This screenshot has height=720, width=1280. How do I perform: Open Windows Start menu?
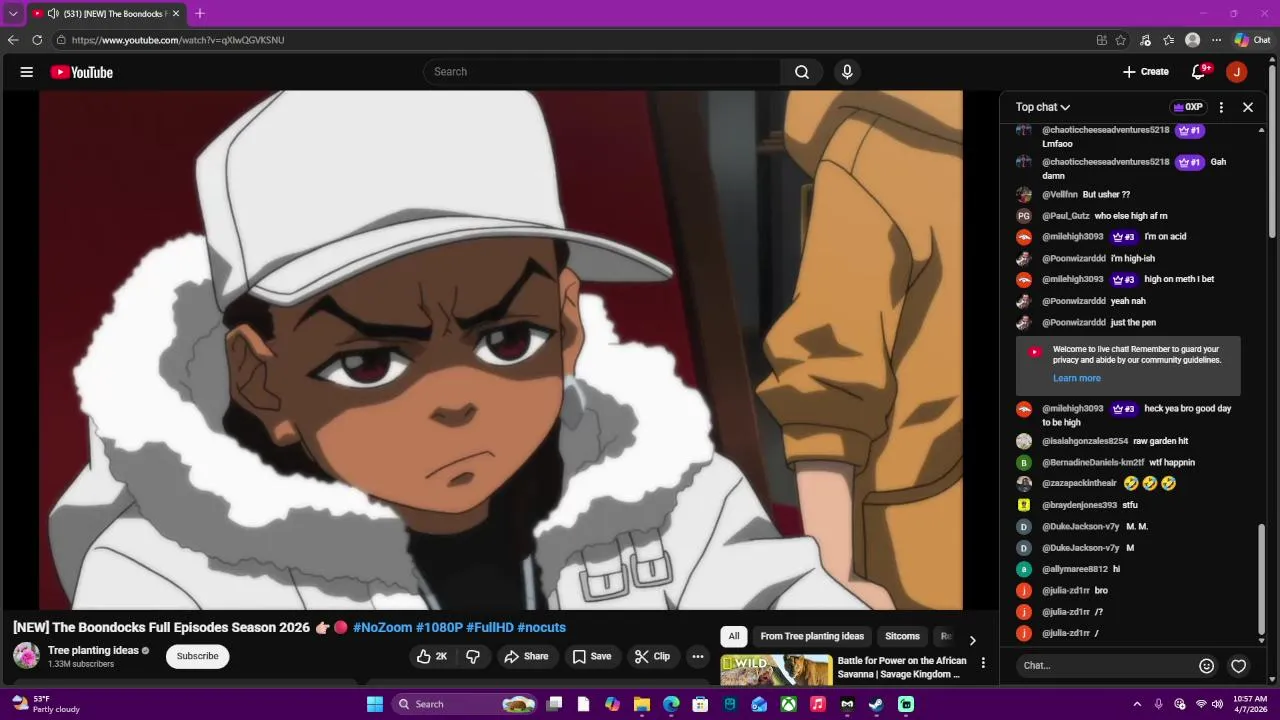click(x=375, y=704)
